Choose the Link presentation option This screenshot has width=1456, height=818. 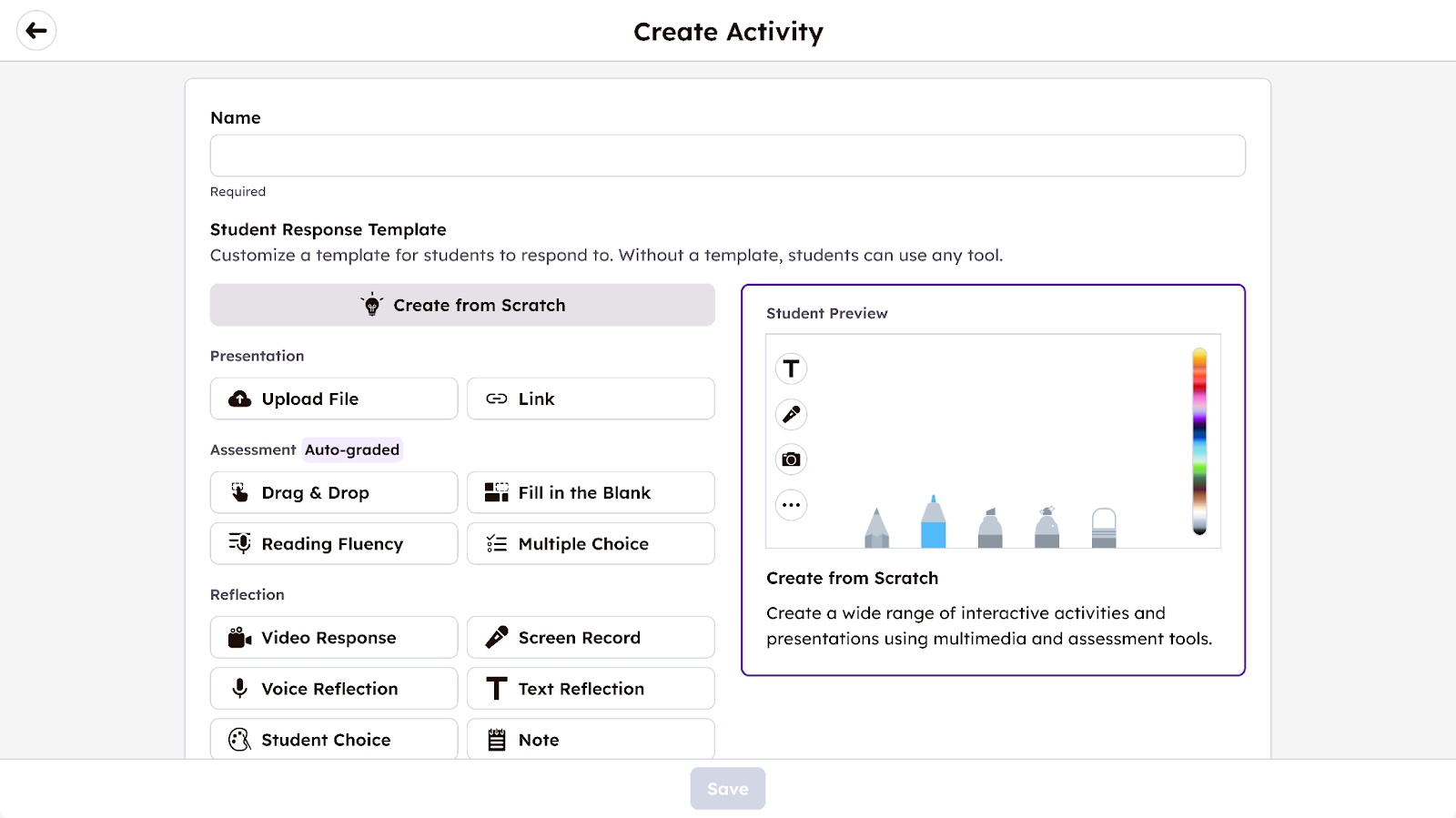(x=591, y=399)
